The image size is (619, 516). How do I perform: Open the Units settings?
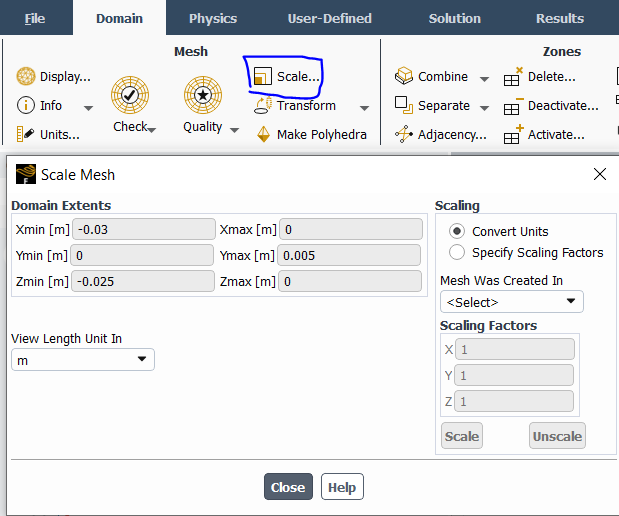click(x=48, y=134)
